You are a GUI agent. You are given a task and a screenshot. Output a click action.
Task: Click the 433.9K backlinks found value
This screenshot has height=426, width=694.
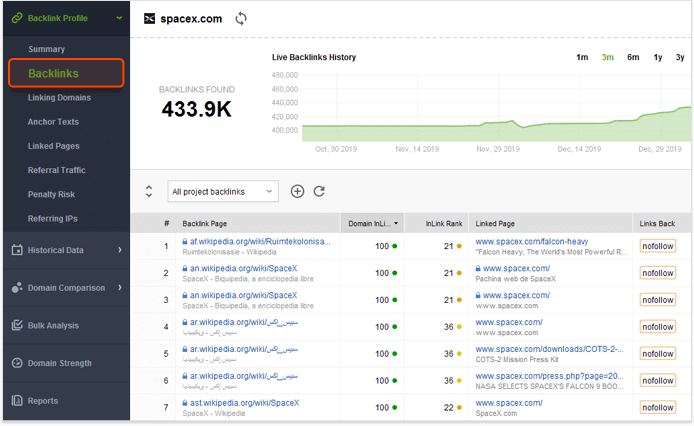197,109
